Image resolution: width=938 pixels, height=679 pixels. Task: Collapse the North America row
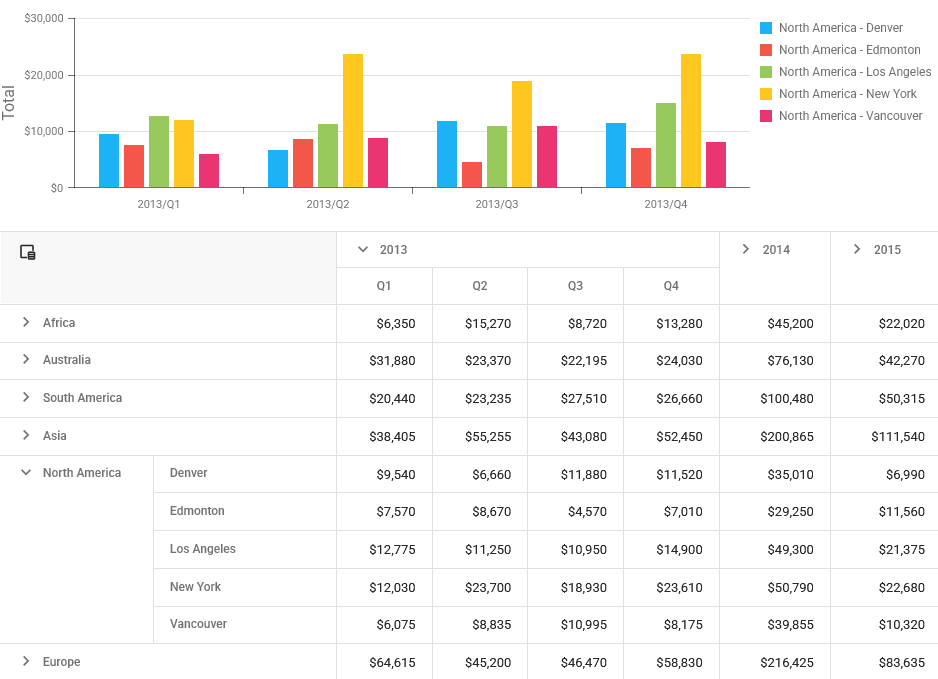26,473
